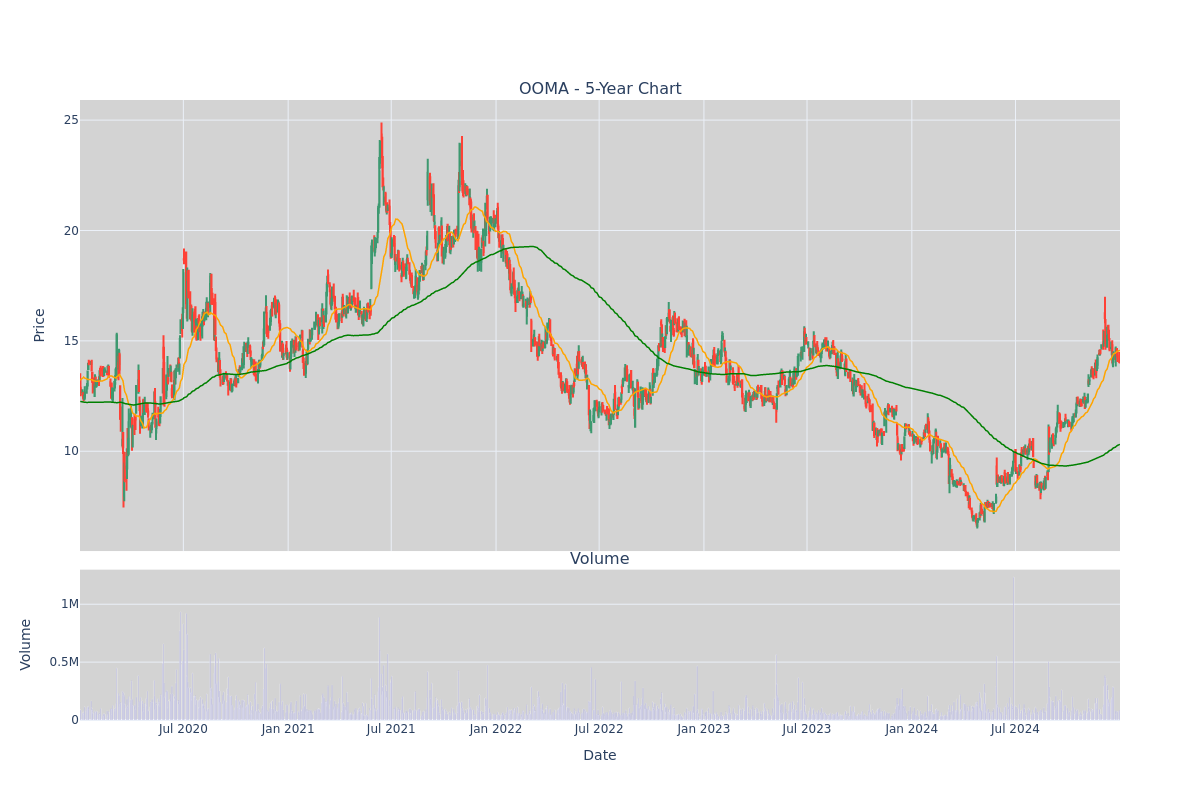Click the price tick label '15'

click(71, 340)
